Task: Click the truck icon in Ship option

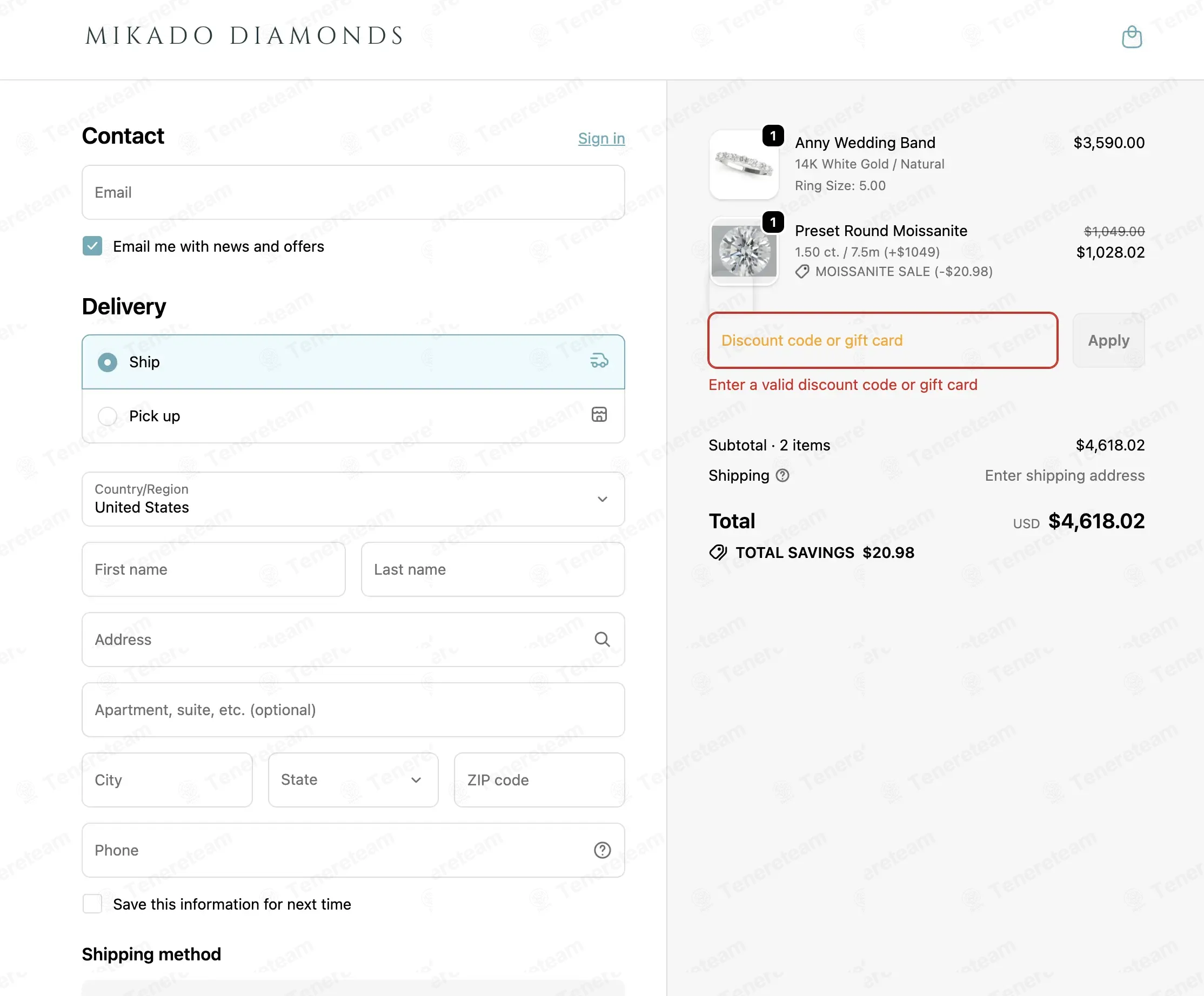Action: 599,361
